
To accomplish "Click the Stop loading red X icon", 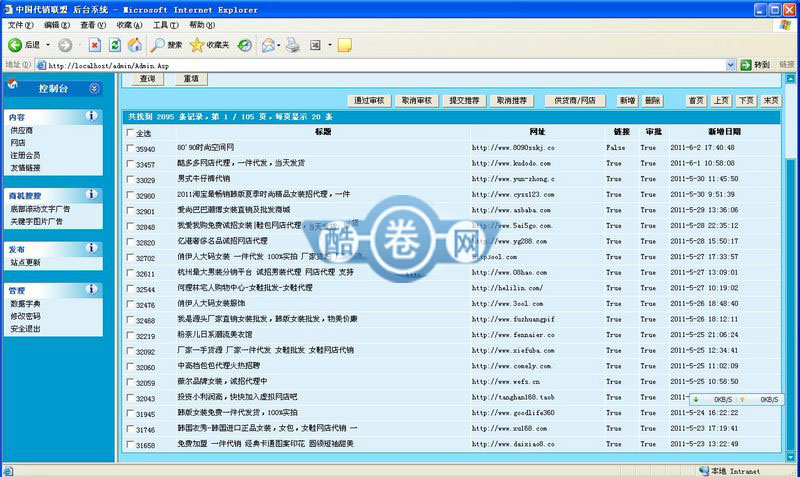I will (94, 45).
